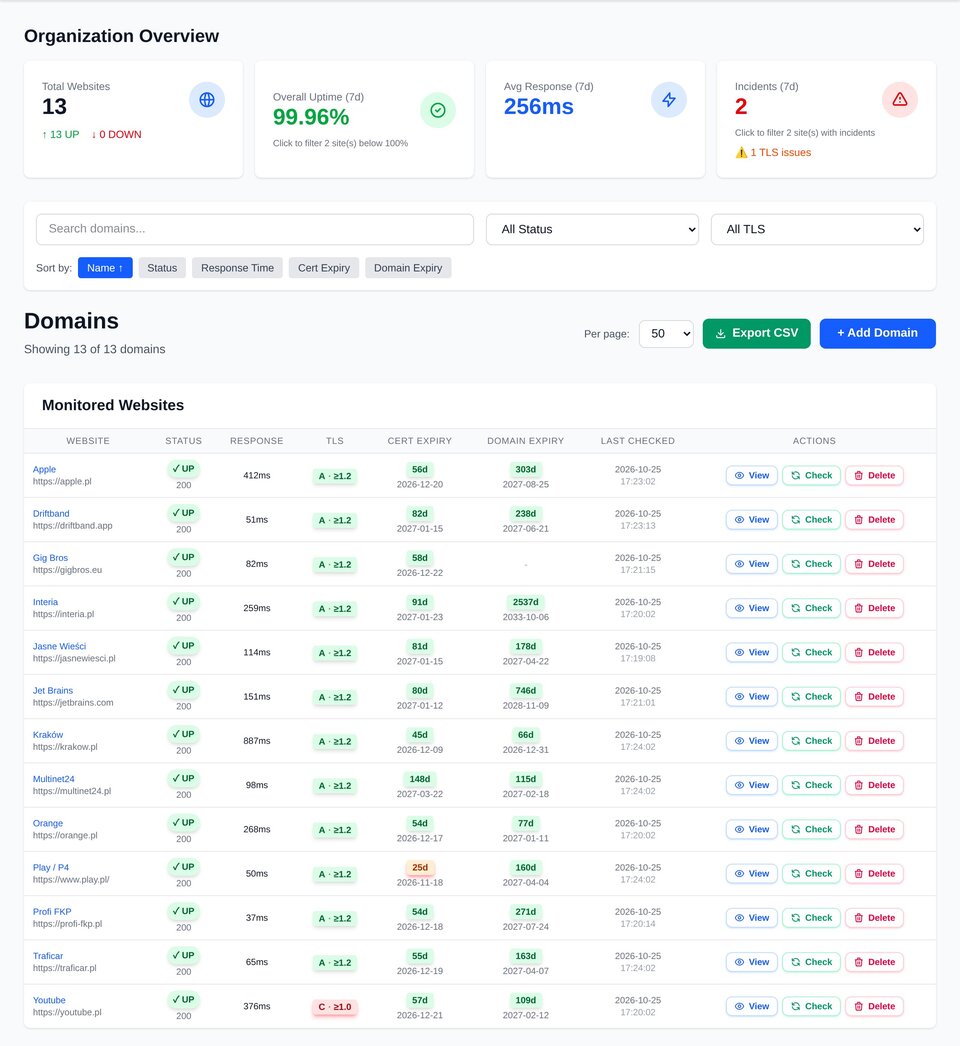Click the 1 TLS issues warning text

[x=781, y=153]
